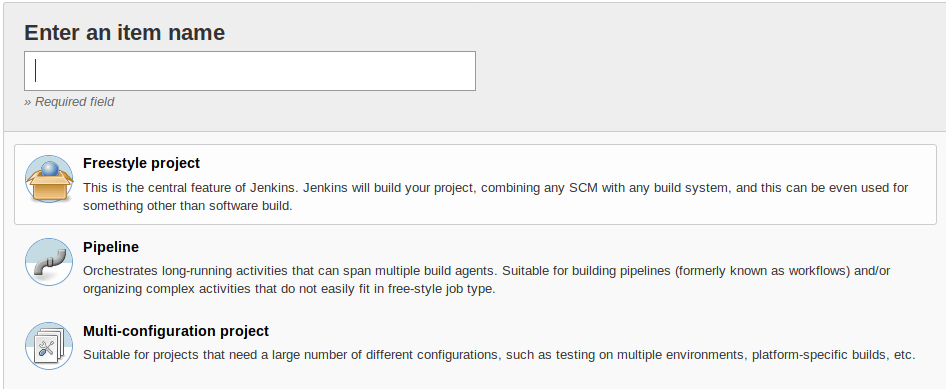Choose the Pipeline title
Viewport: 946px width, 389px height.
(111, 247)
